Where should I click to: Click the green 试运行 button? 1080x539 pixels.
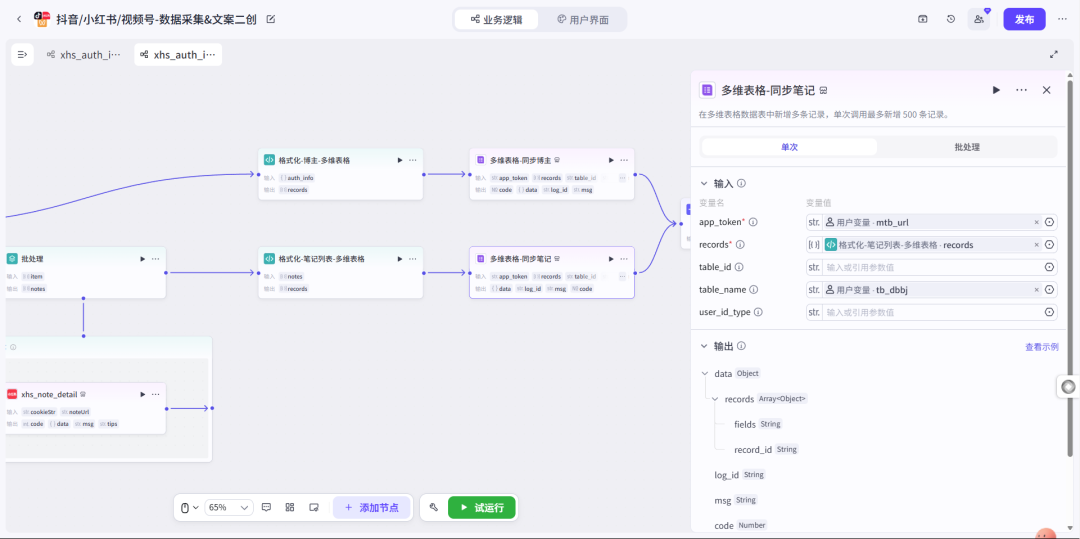click(481, 508)
